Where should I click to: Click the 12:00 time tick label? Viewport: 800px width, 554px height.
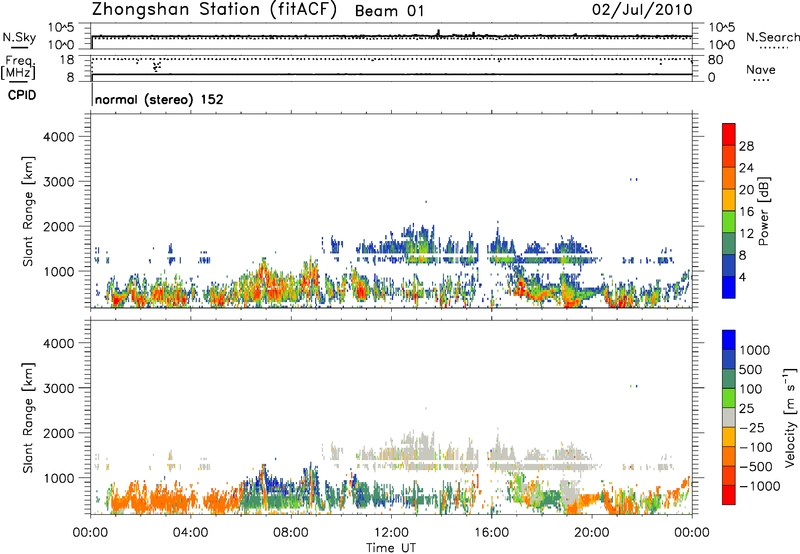[391, 533]
